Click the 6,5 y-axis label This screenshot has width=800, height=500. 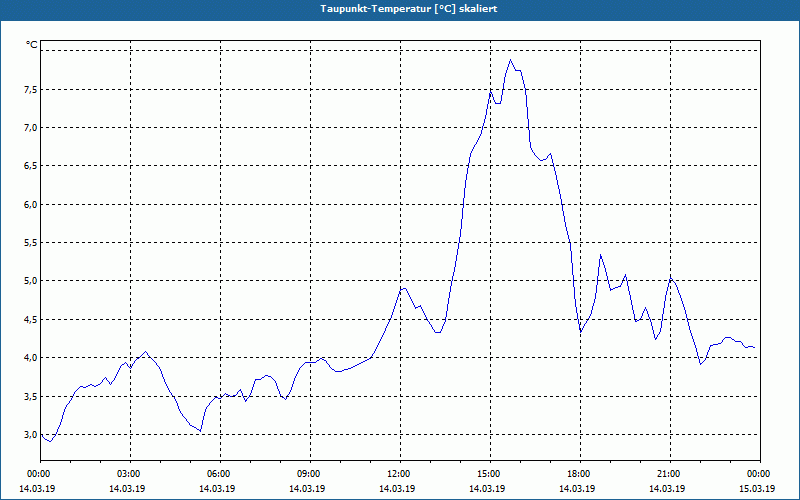(32, 166)
